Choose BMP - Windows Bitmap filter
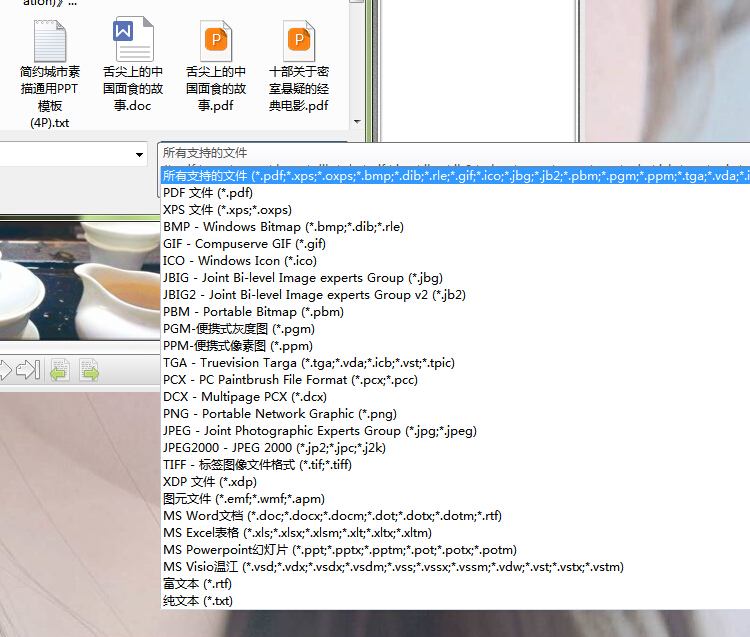This screenshot has width=750, height=637. (455, 227)
